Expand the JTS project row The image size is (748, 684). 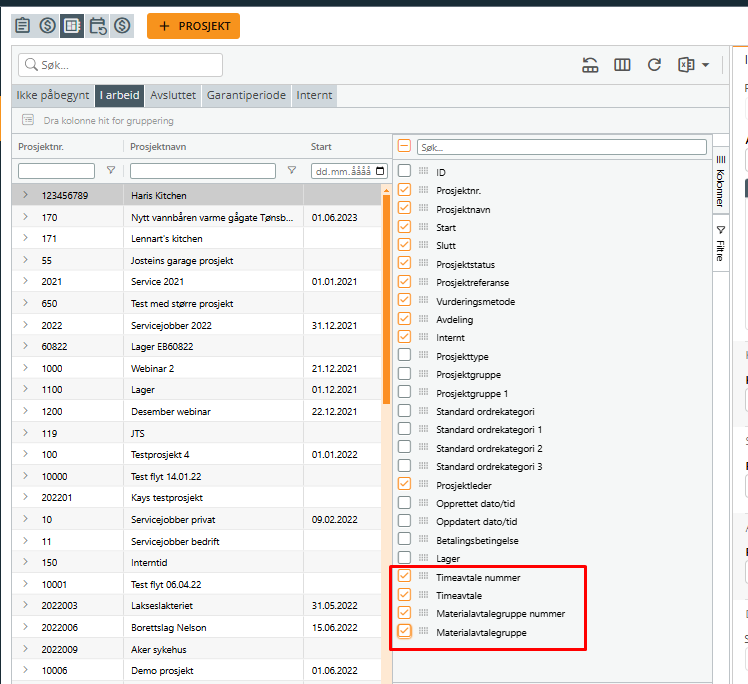(25, 433)
